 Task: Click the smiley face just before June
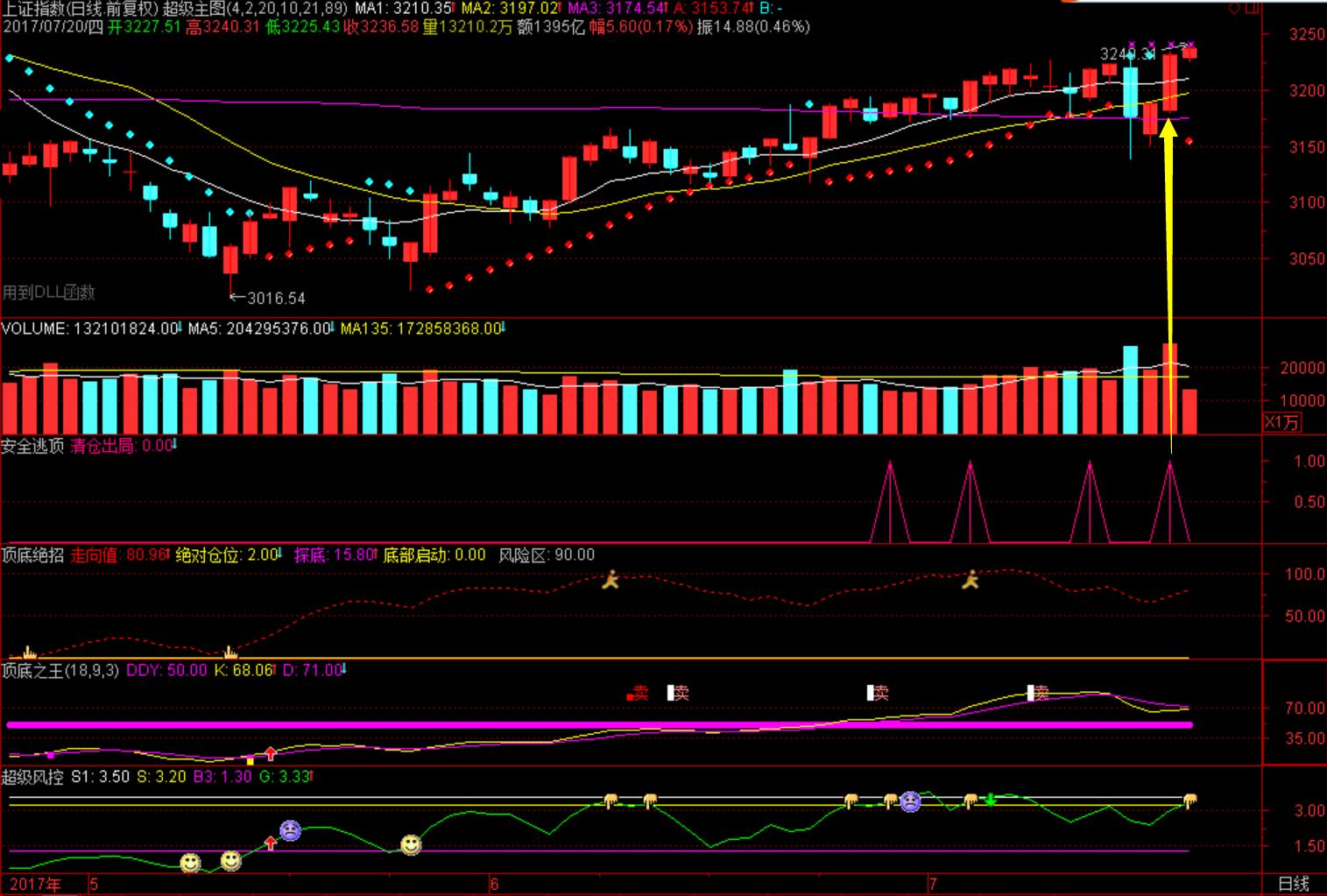pos(411,845)
